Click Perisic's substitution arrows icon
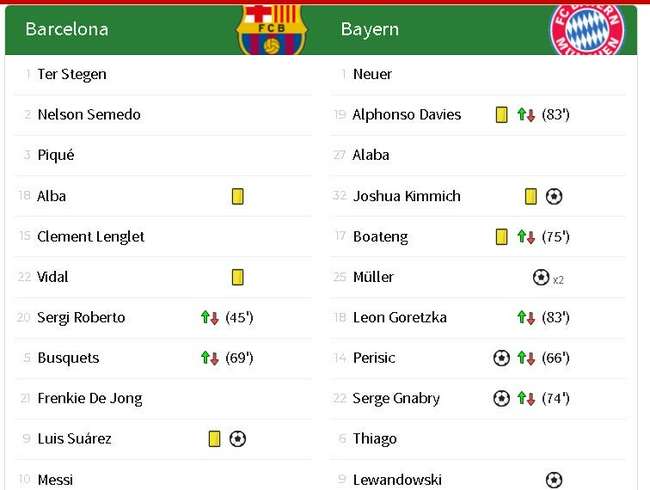The height and width of the screenshot is (490, 650). 526,358
